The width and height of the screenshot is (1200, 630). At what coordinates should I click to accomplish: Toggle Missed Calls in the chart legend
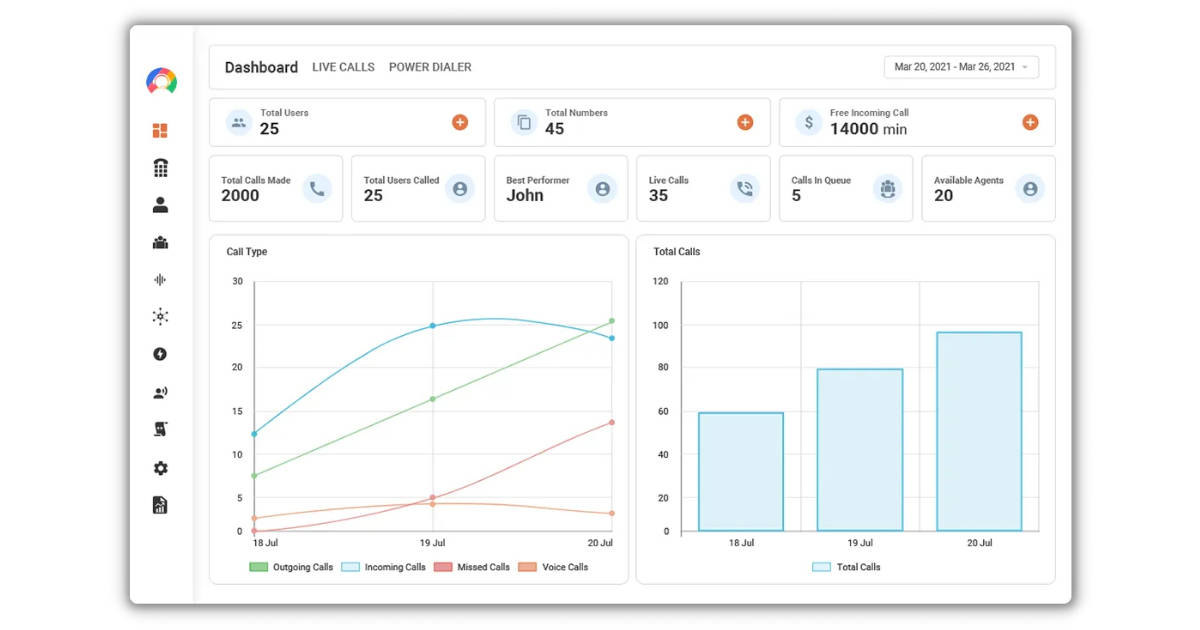472,567
